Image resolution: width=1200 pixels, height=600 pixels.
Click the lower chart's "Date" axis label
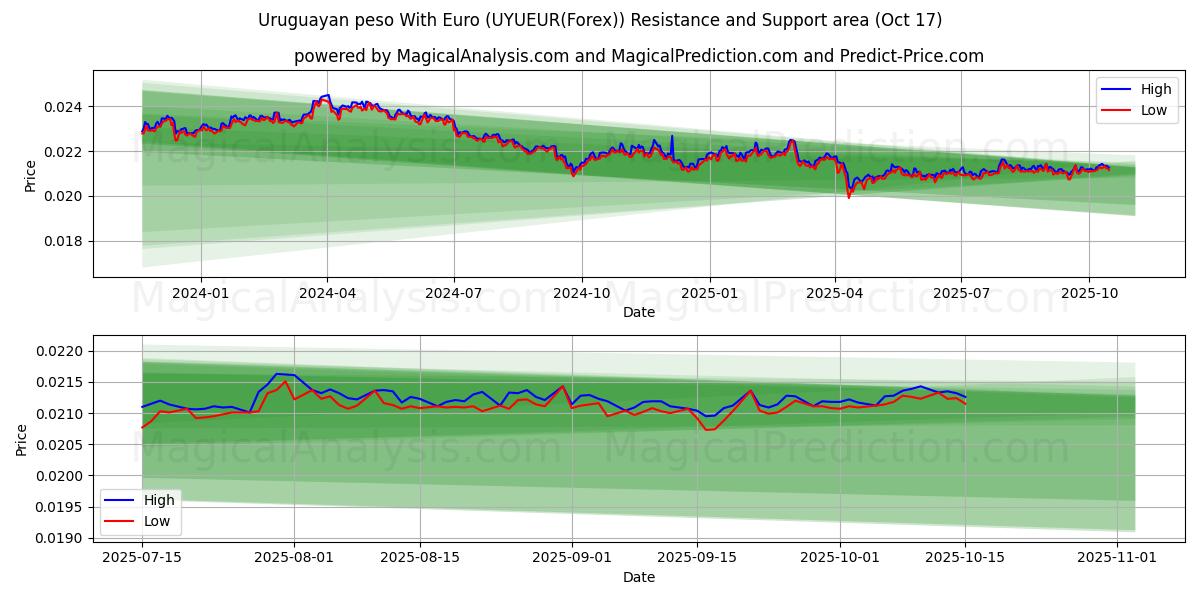638,577
